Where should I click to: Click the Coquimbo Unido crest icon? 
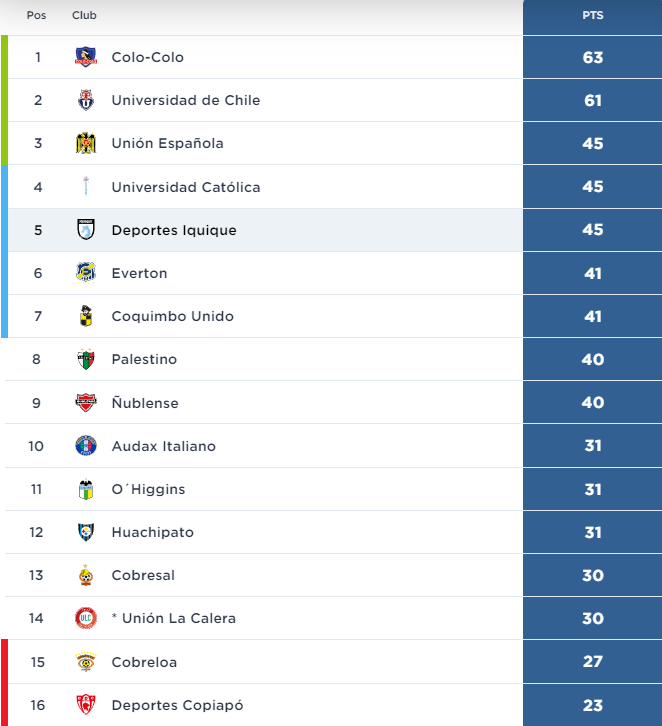pyautogui.click(x=86, y=316)
